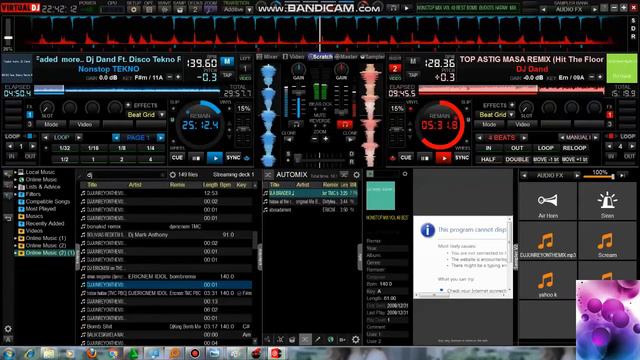Sort file list by Artist column
The height and width of the screenshot is (360, 640).
coord(135,185)
